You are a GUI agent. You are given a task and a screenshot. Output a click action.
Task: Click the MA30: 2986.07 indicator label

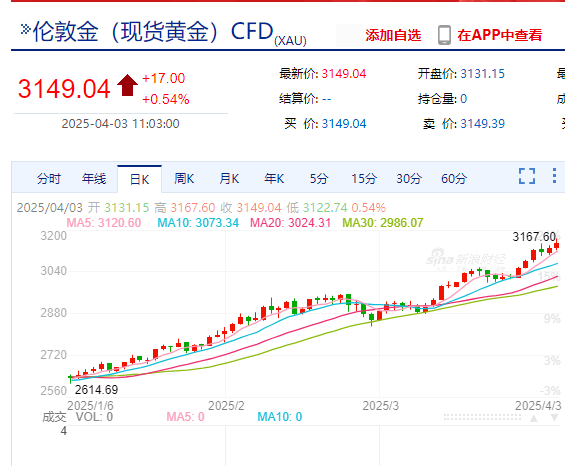[383, 223]
